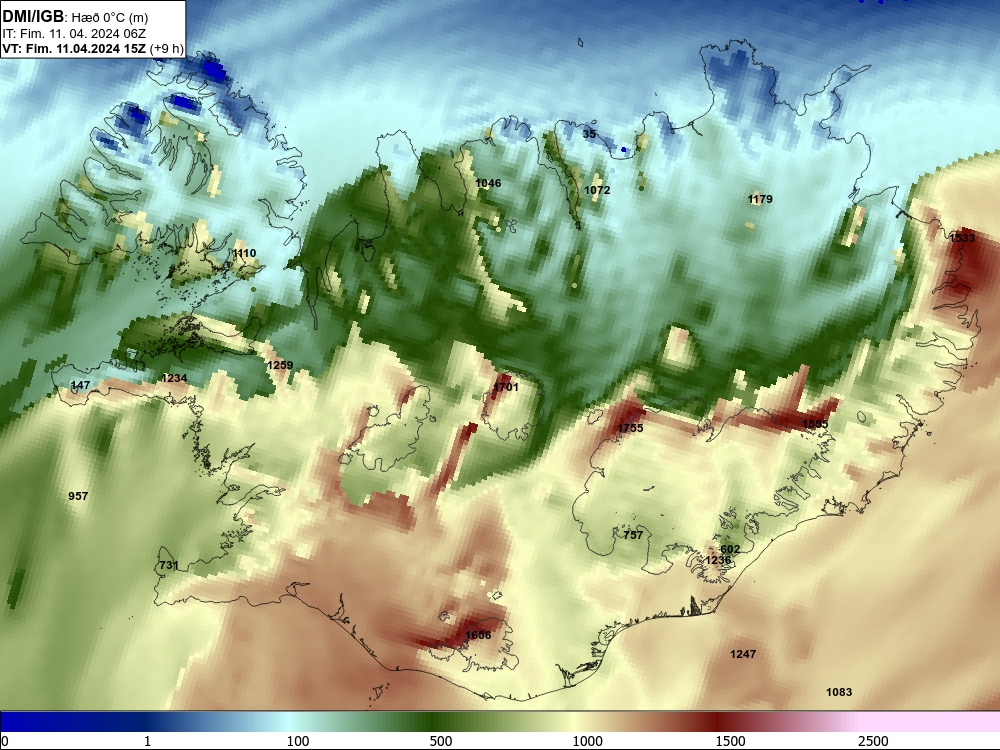Click the map value 1656
This screenshot has height=750, width=1000.
(478, 635)
